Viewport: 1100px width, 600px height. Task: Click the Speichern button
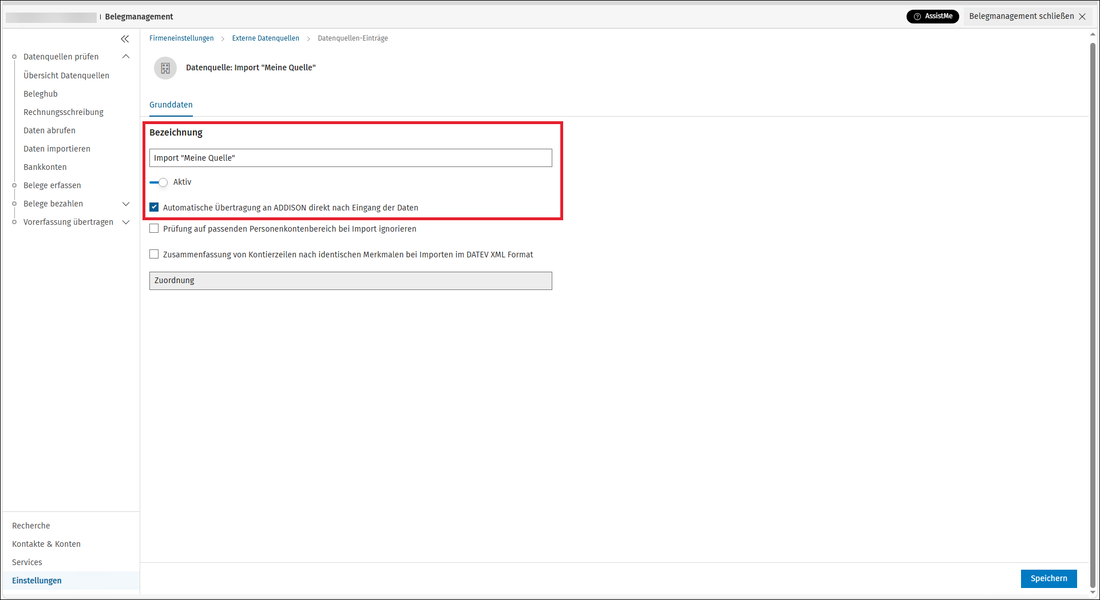pyautogui.click(x=1049, y=578)
